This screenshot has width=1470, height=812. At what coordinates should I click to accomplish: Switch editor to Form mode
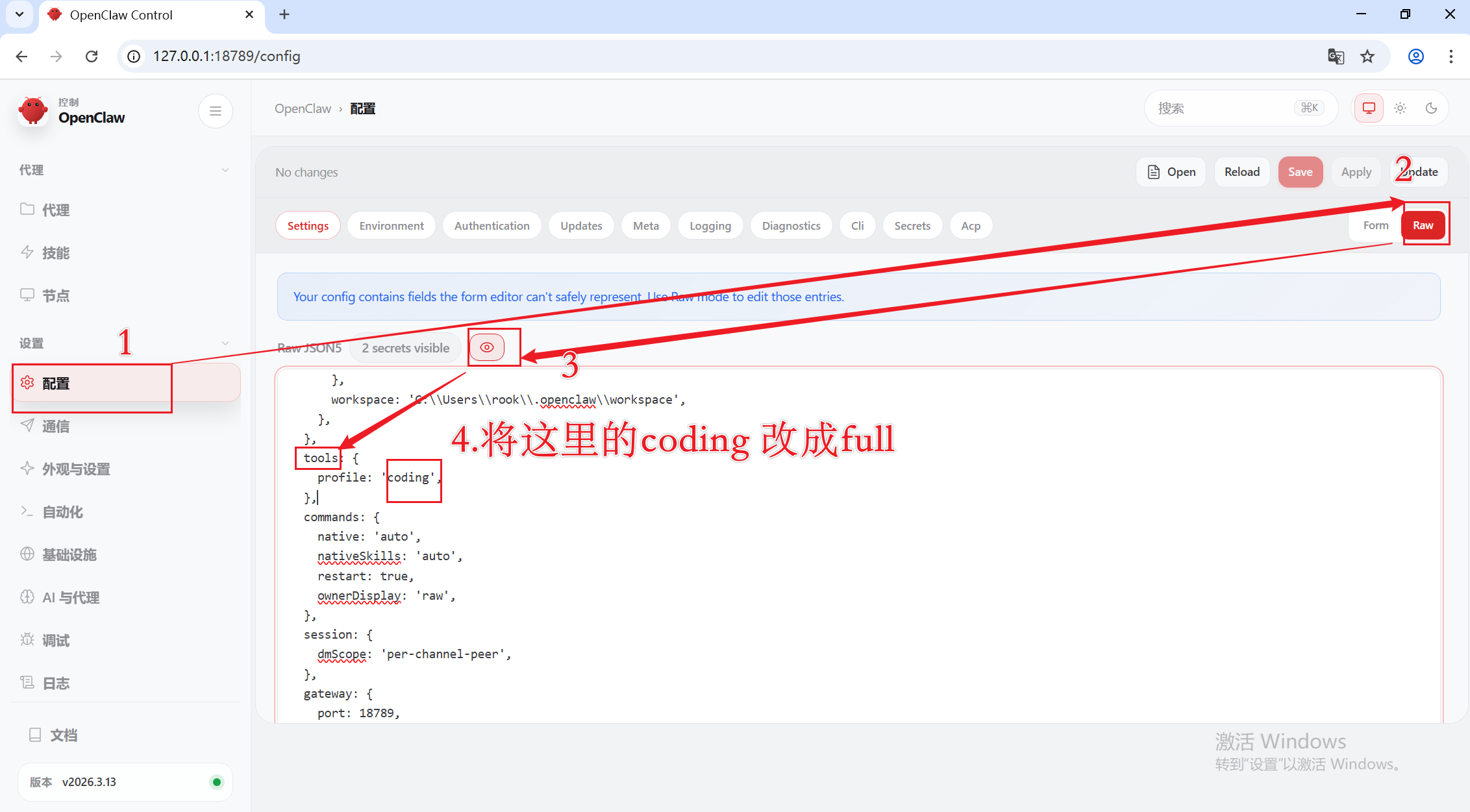[1375, 225]
